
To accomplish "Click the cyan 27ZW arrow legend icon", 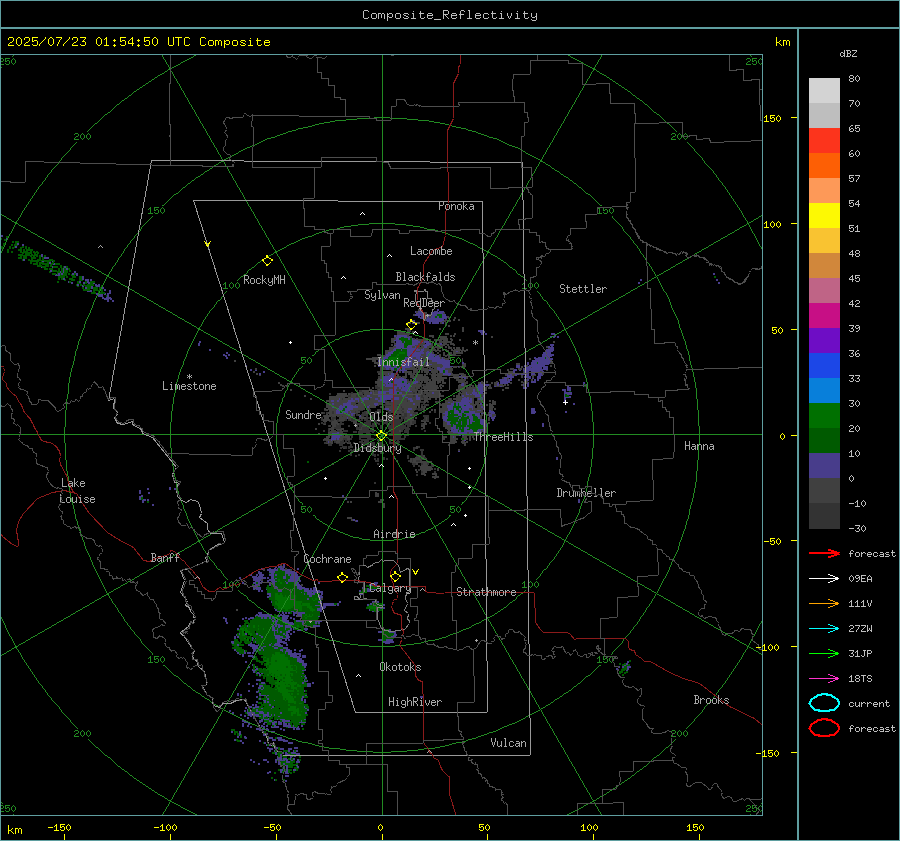I will [824, 629].
